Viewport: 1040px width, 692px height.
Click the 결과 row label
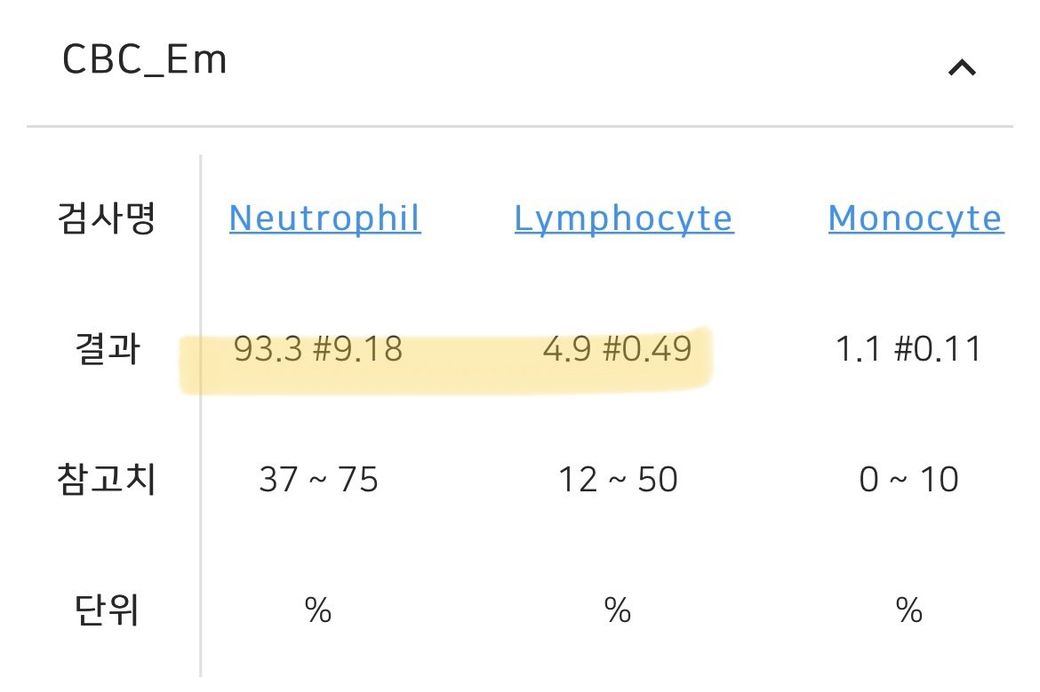[x=106, y=349]
